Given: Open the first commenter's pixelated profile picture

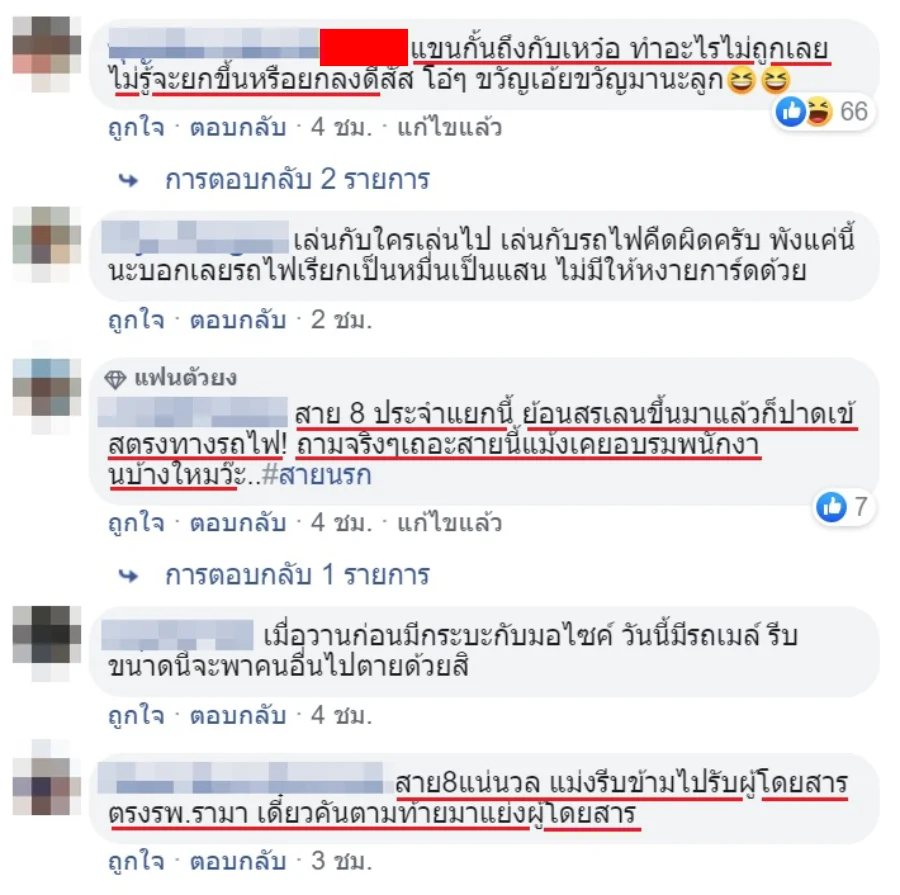Looking at the screenshot, I should [x=46, y=54].
